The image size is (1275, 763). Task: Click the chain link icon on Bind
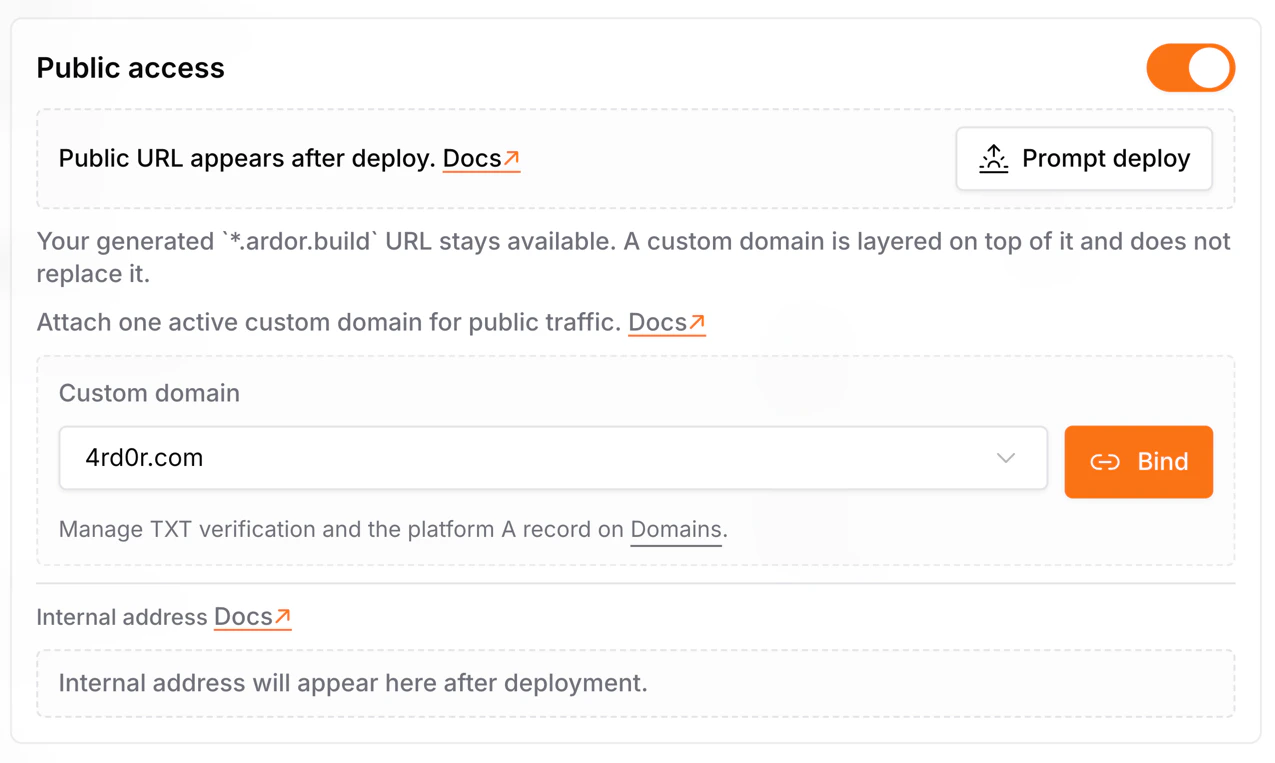pos(1105,462)
